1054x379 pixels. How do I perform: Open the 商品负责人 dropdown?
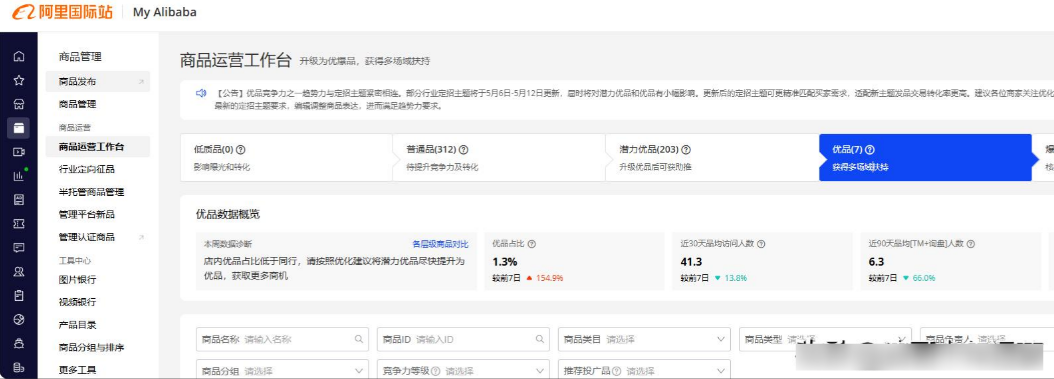coord(987,339)
